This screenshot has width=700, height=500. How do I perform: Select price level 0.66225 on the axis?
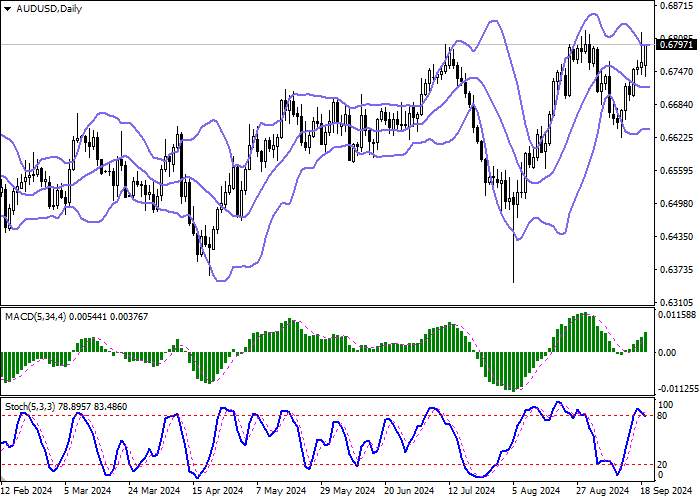676,138
